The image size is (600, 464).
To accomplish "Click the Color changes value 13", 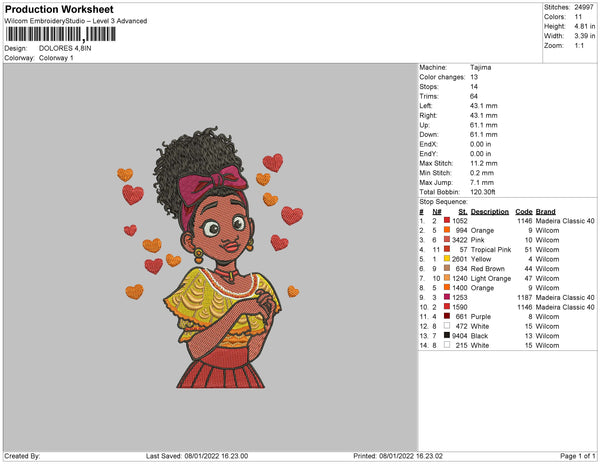I will [474, 77].
